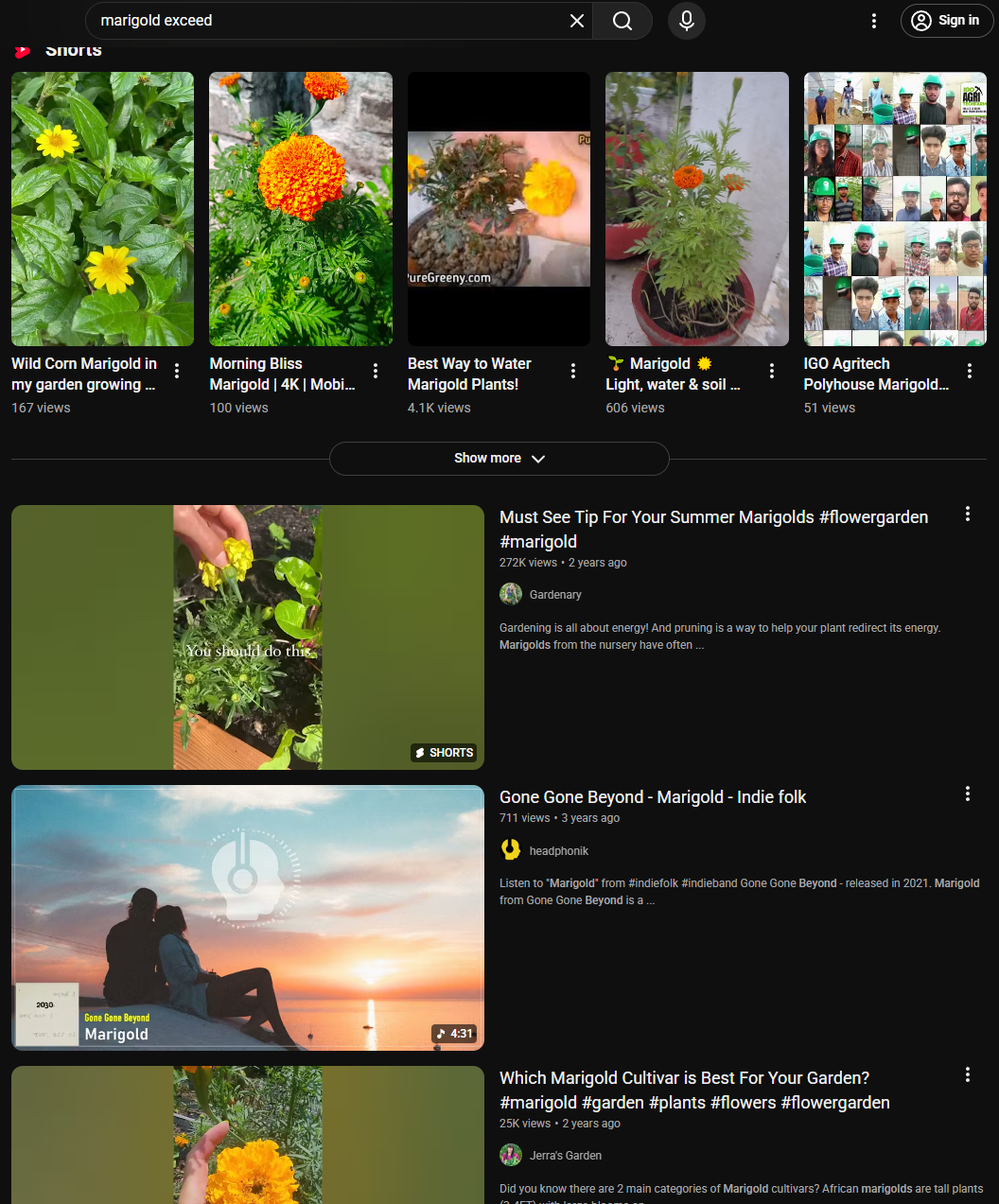Click '272K views' text under Must See Tip

click(528, 563)
